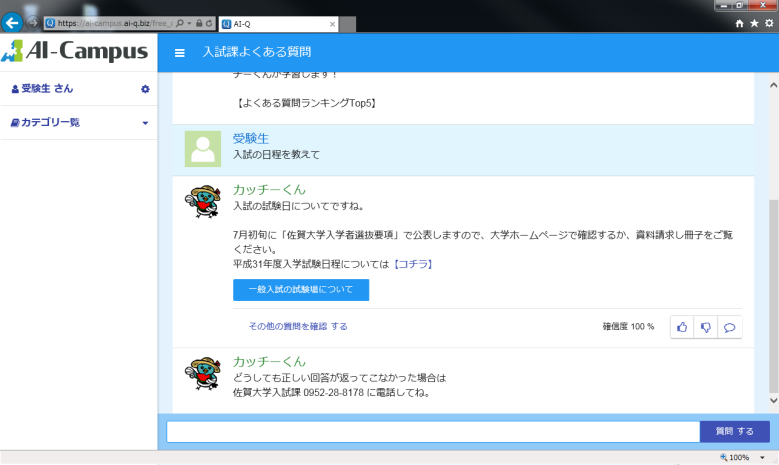Click the chat vertical scrollbar thumb
779x465 pixels.
coord(774,296)
